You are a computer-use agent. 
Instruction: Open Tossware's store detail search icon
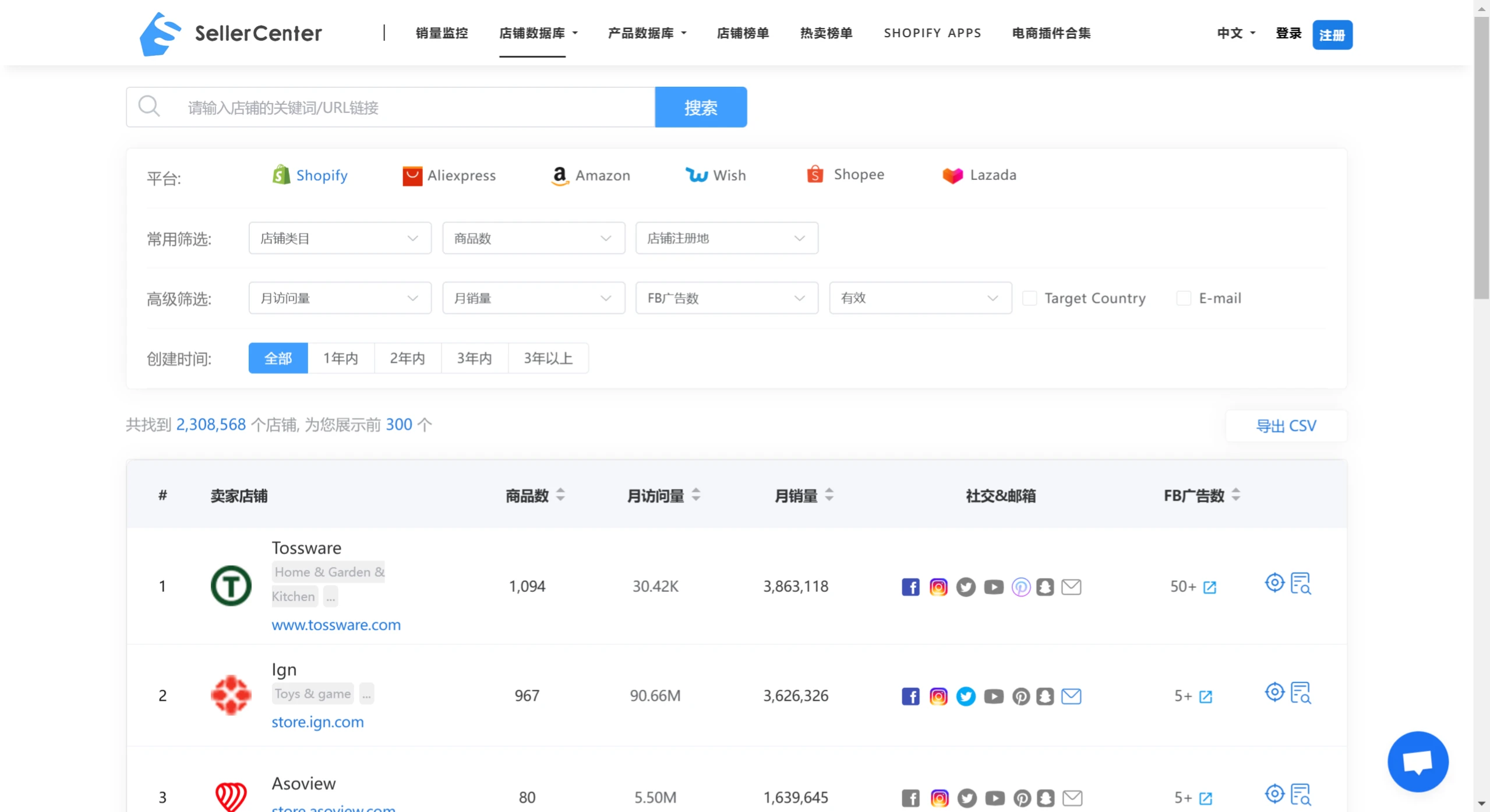(x=1300, y=583)
